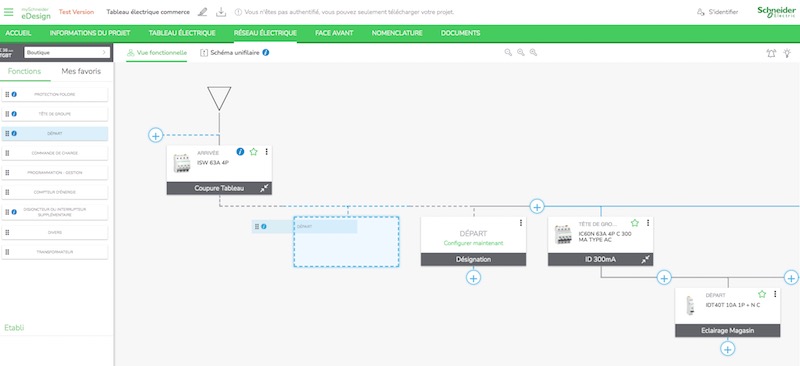This screenshot has width=800, height=366.
Task: Select Divers function
Action: pyautogui.click(x=55, y=232)
